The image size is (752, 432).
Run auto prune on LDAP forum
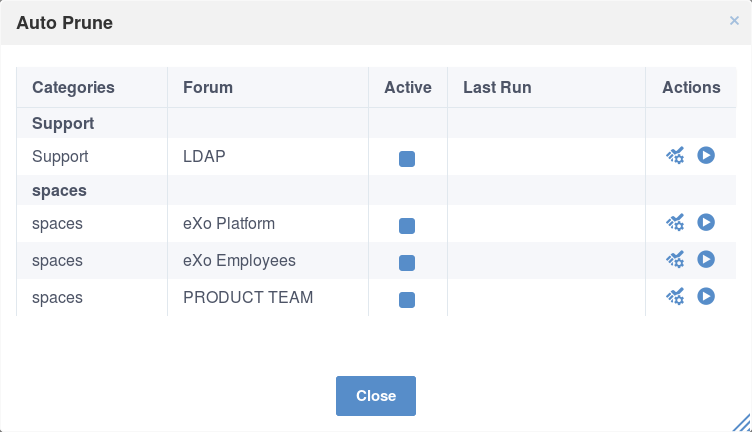[x=706, y=155]
